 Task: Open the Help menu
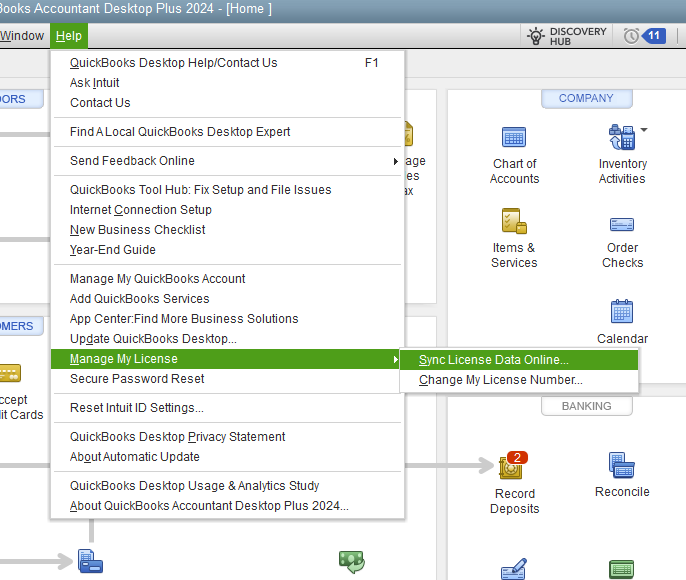click(x=69, y=36)
